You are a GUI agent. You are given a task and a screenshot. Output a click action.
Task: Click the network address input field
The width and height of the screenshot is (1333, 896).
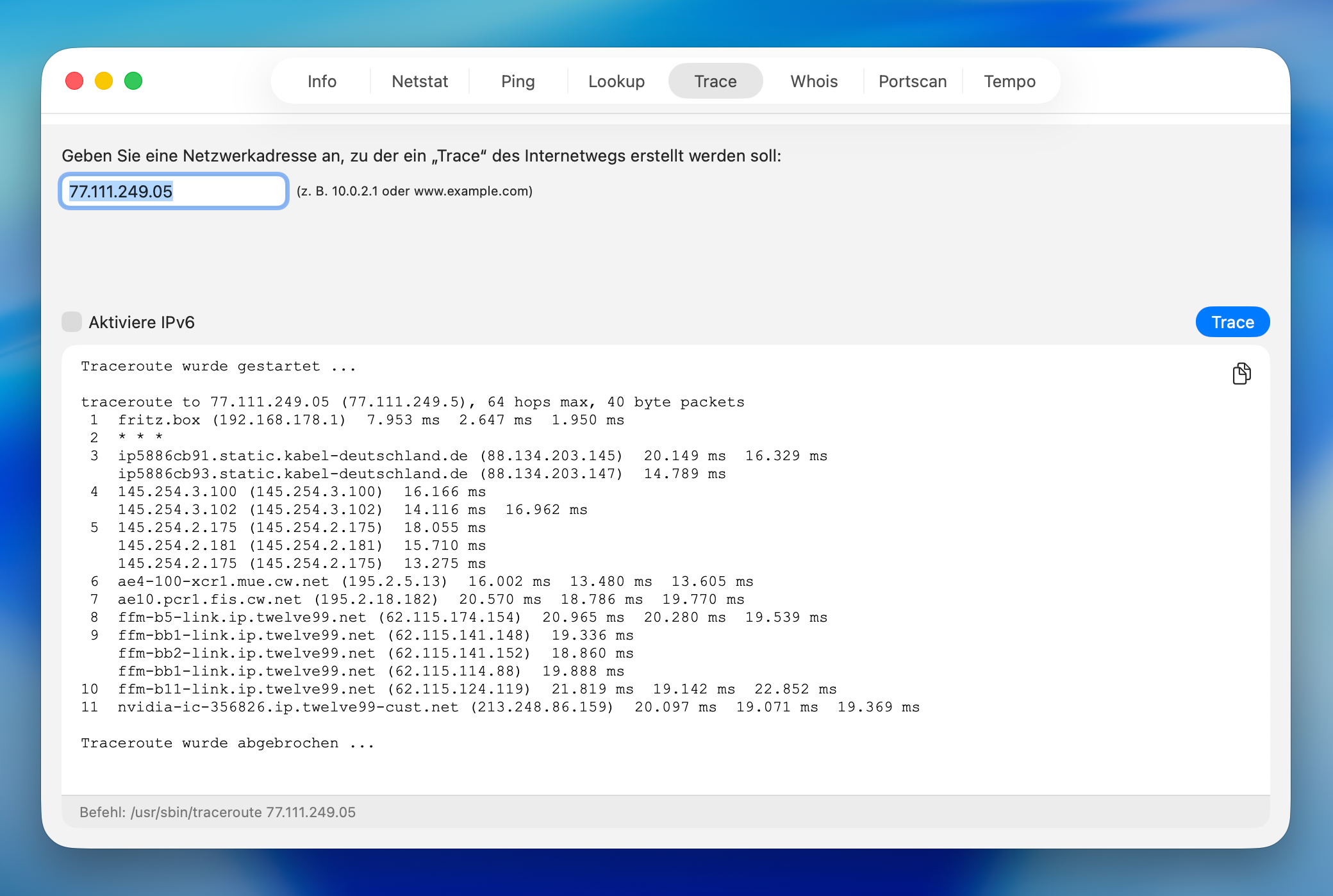point(173,191)
